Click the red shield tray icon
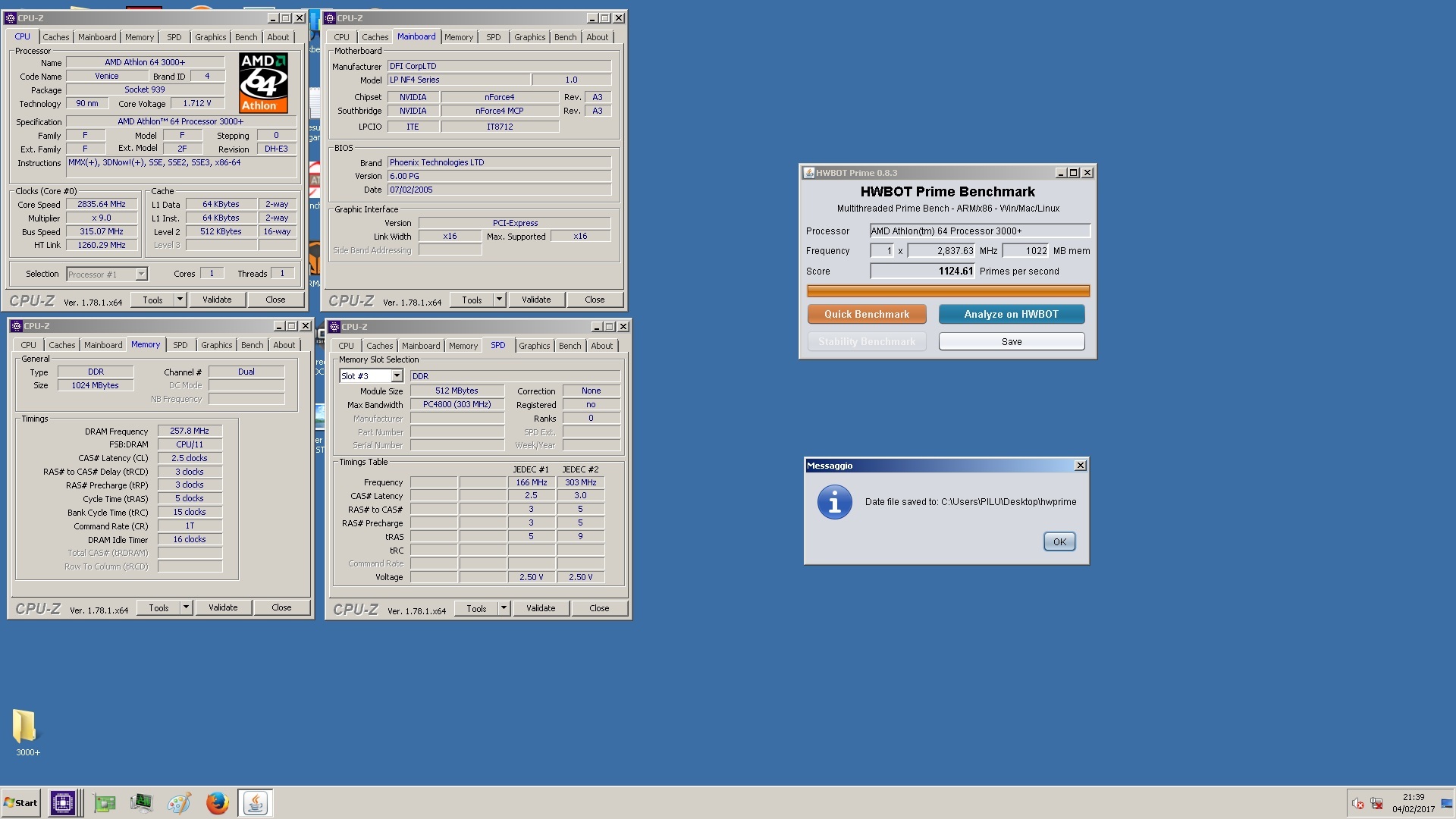The image size is (1456, 819). point(1358,804)
